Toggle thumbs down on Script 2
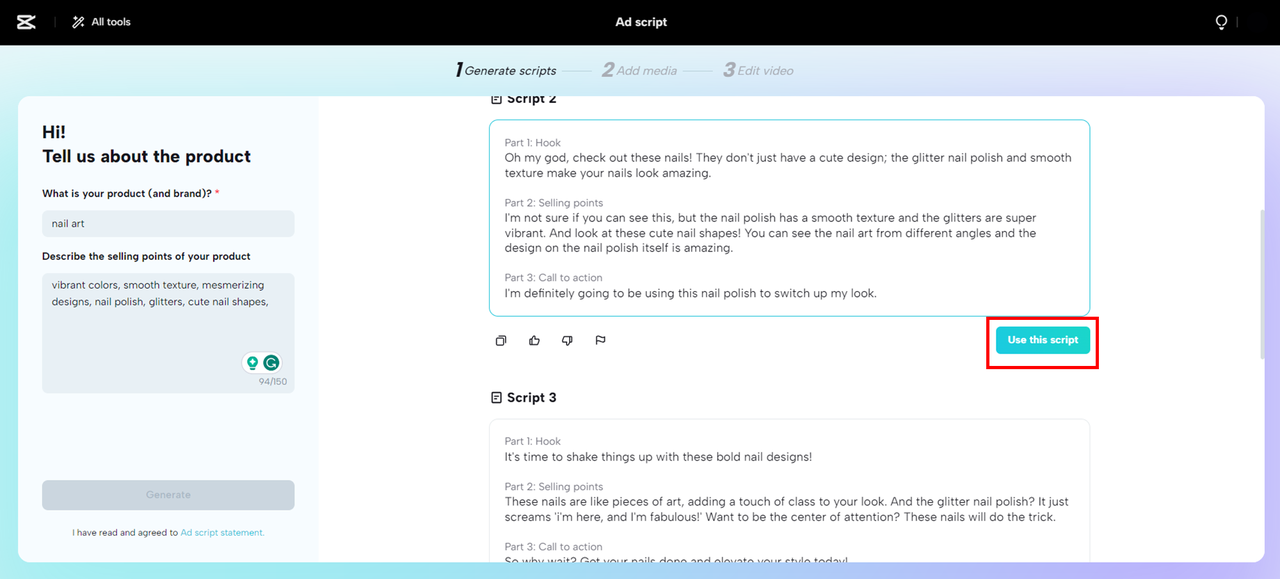The width and height of the screenshot is (1280, 579). point(567,340)
